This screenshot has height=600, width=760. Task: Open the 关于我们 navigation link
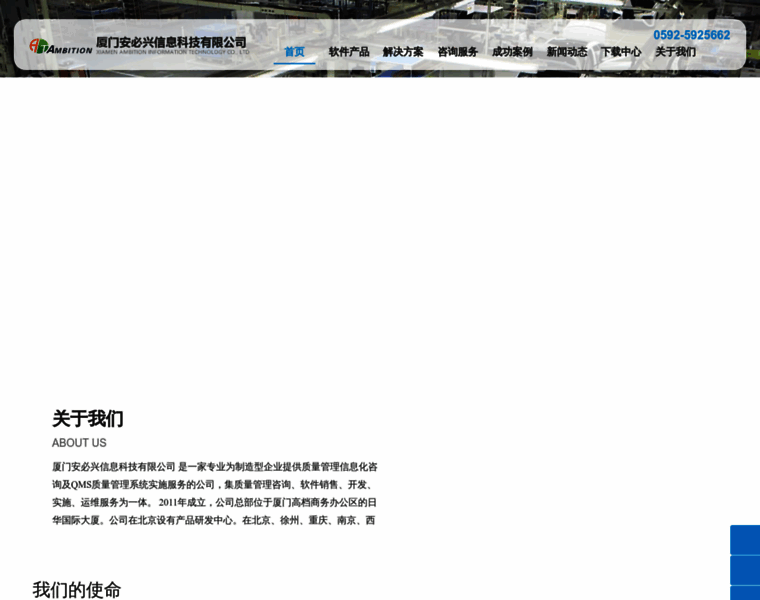click(676, 52)
